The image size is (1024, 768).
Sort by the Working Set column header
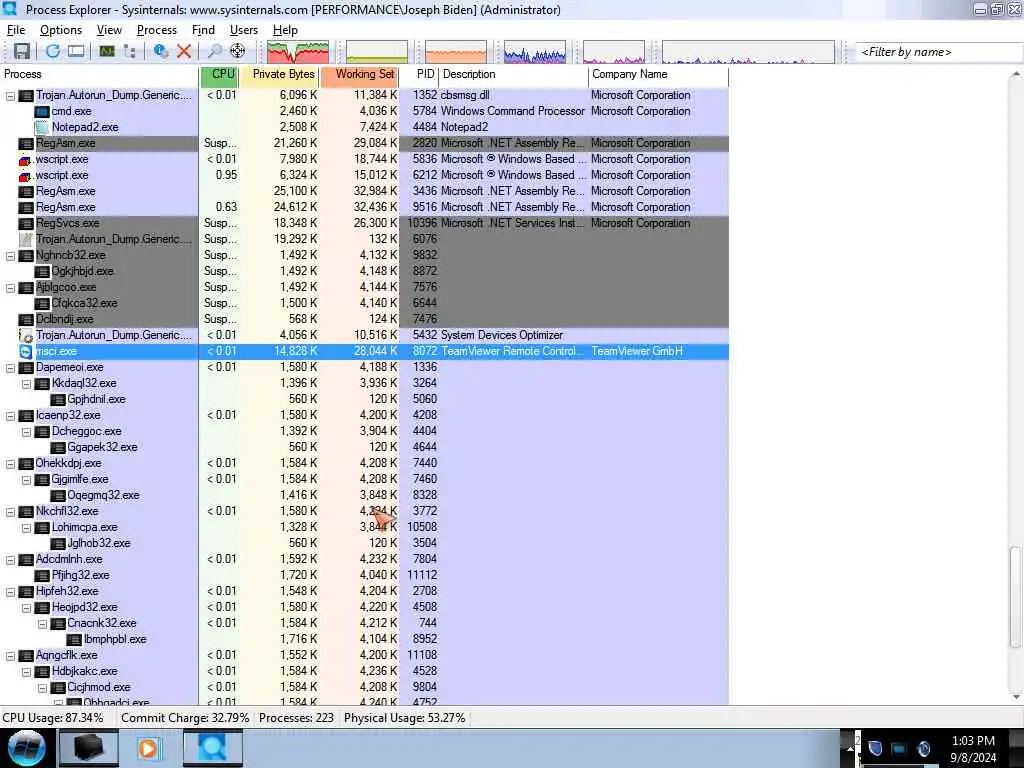(359, 74)
